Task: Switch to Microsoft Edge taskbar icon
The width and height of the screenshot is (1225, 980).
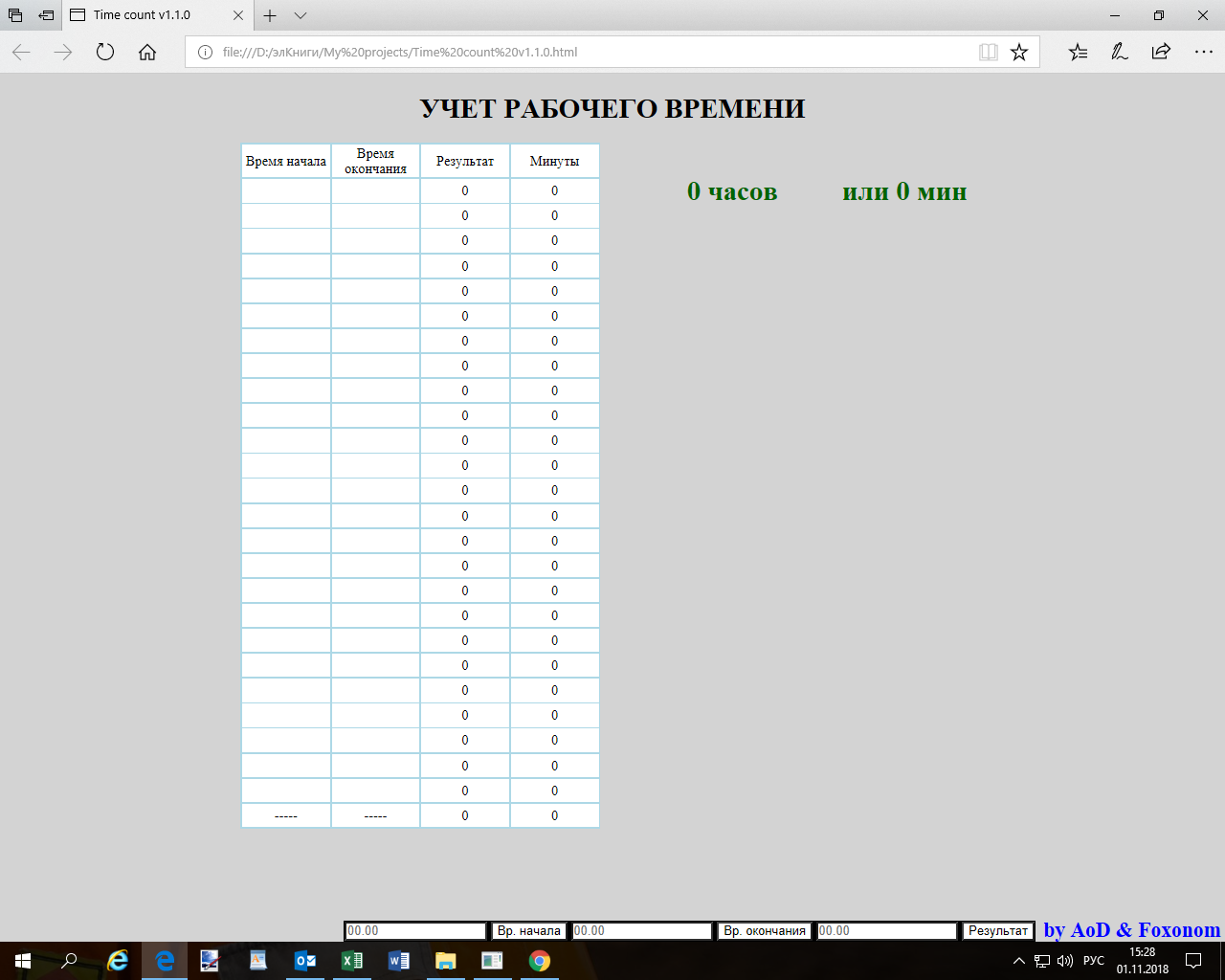Action: click(165, 961)
